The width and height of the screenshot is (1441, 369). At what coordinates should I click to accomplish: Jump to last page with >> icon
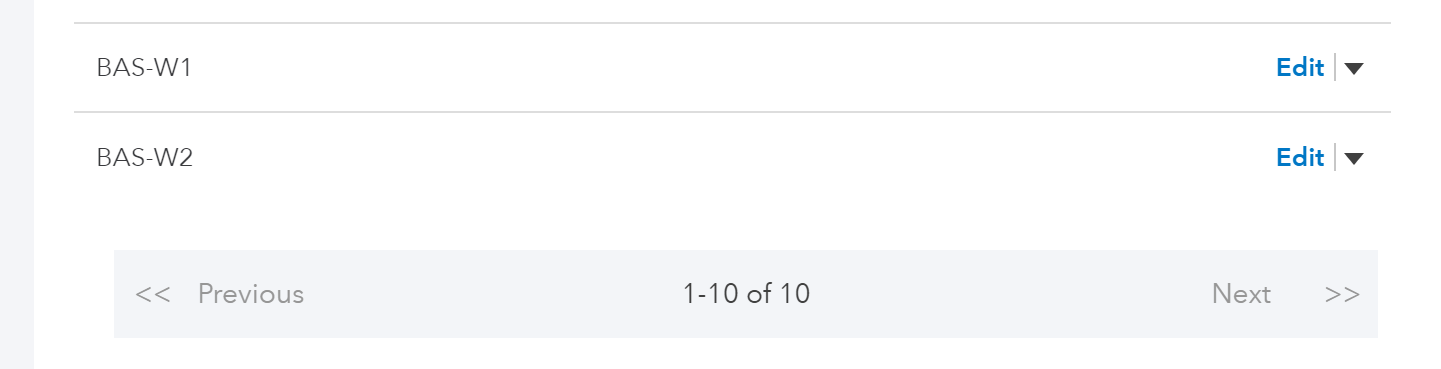[1342, 294]
